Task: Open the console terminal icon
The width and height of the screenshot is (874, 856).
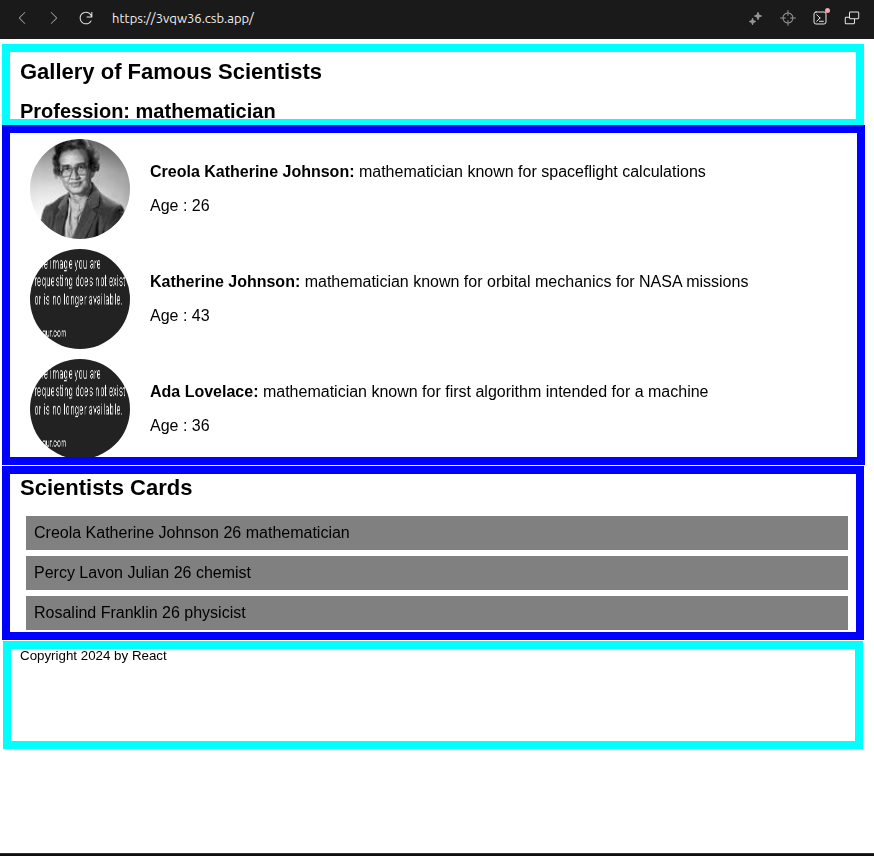Action: coord(820,18)
